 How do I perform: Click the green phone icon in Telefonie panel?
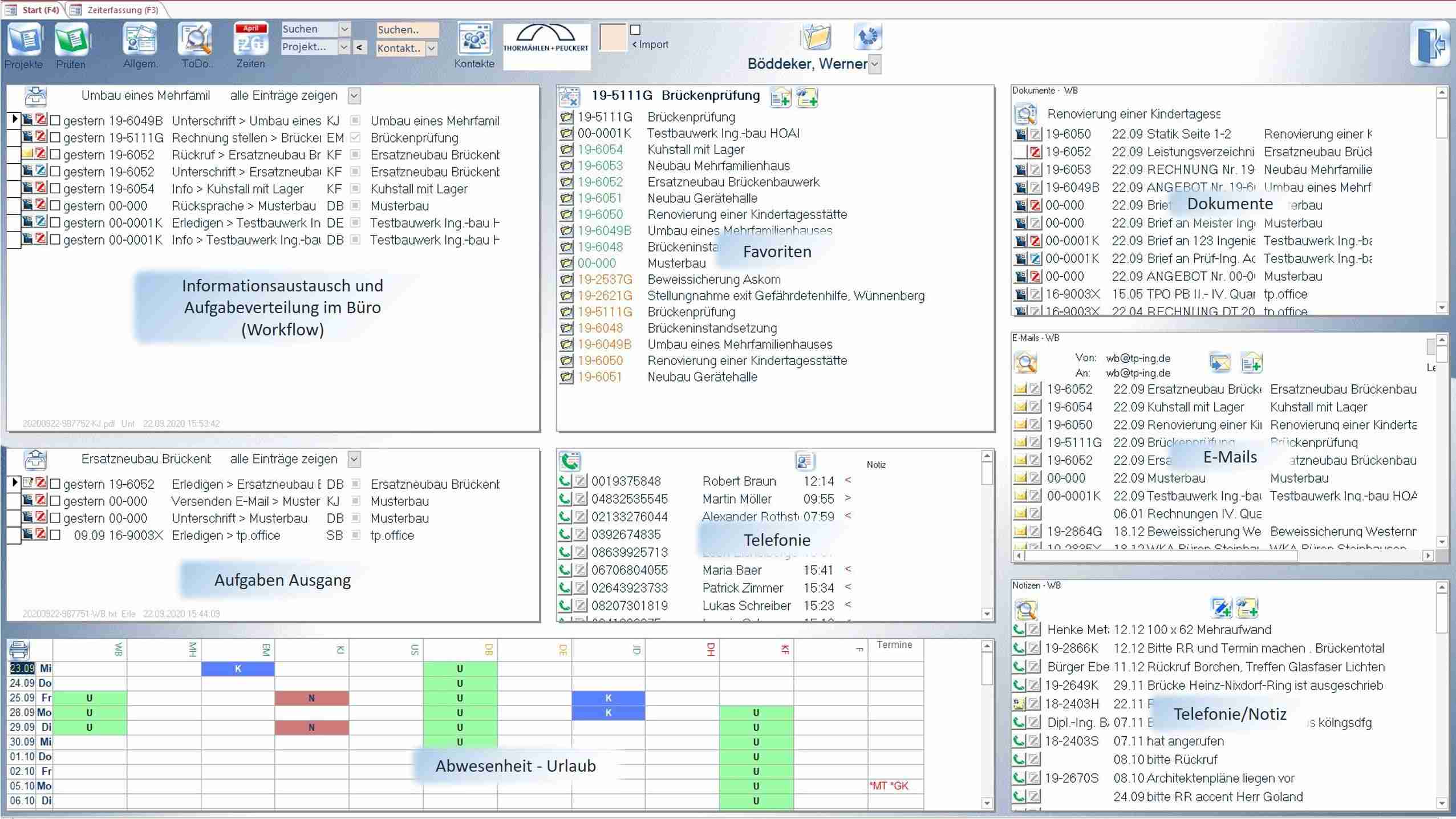pyautogui.click(x=569, y=461)
